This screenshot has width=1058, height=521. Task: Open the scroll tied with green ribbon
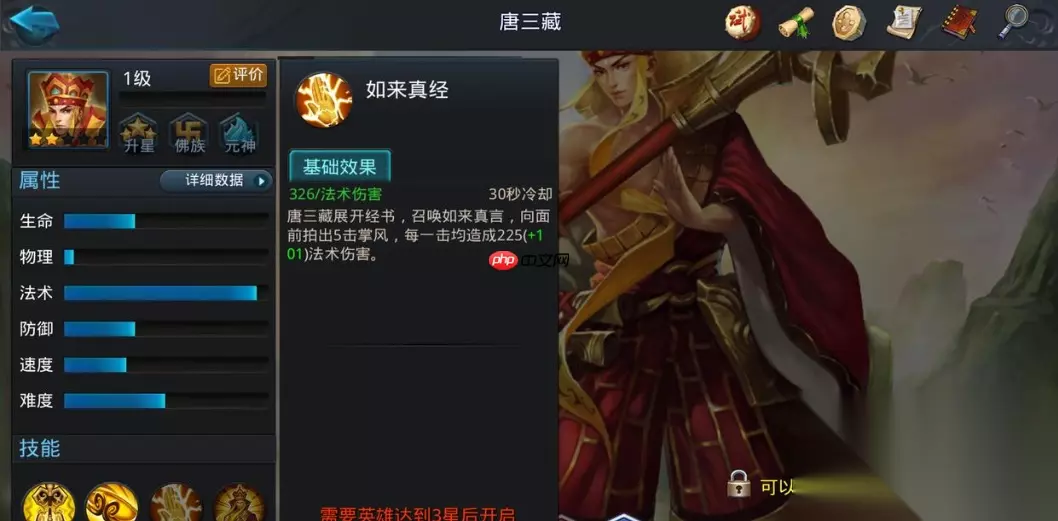pos(796,24)
